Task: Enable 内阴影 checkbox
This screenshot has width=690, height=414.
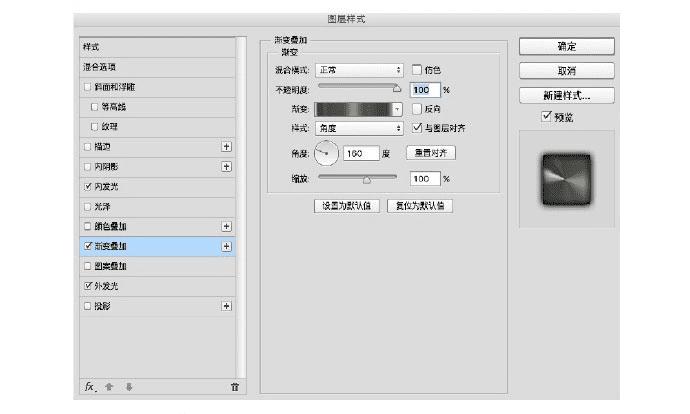Action: 87,166
